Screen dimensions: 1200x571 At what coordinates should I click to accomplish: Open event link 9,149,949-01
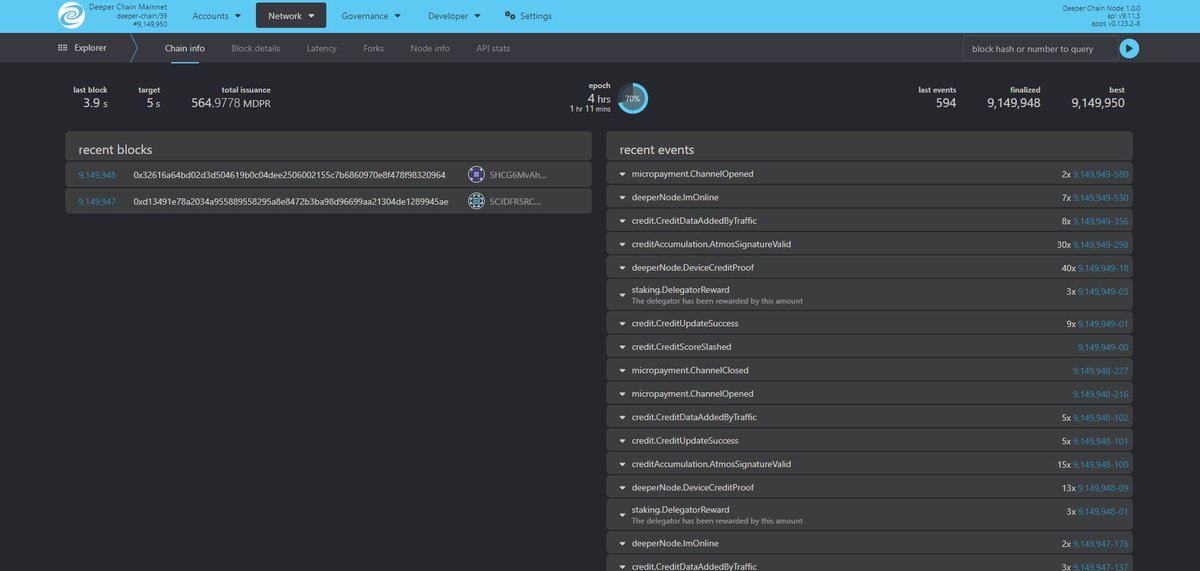(1104, 324)
